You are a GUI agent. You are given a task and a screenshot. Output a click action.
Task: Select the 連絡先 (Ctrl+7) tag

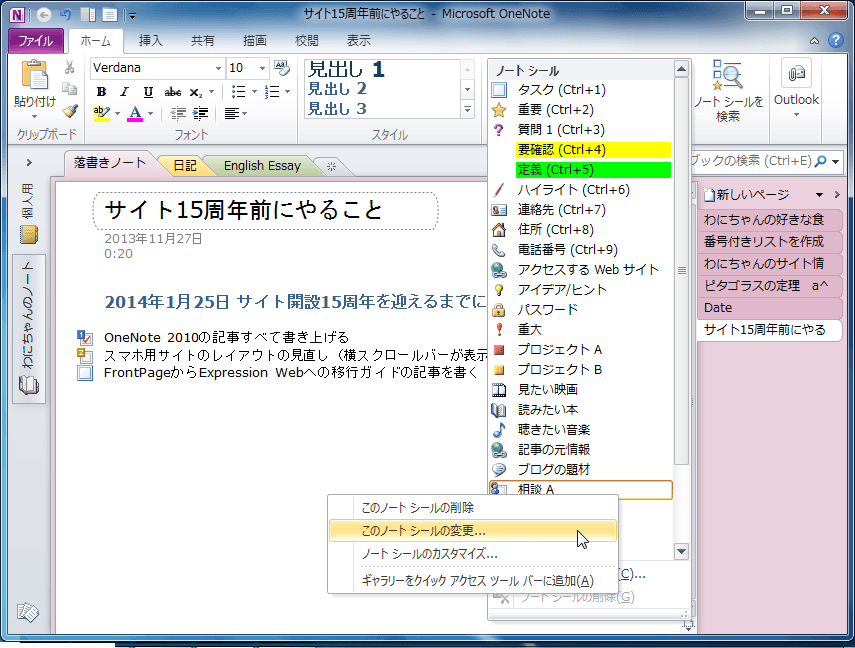[x=581, y=210]
